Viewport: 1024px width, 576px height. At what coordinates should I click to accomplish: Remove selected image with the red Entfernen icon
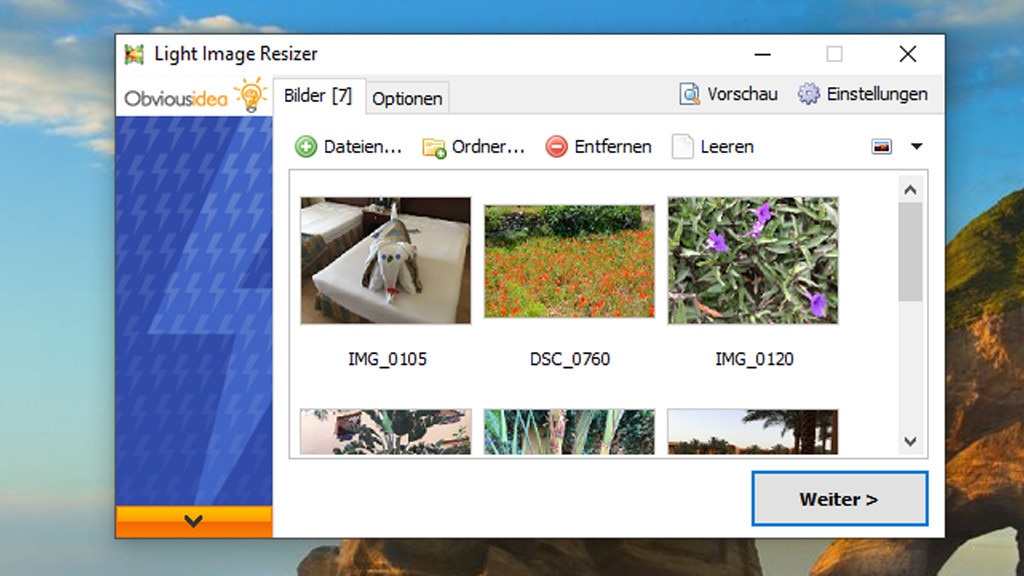[557, 146]
